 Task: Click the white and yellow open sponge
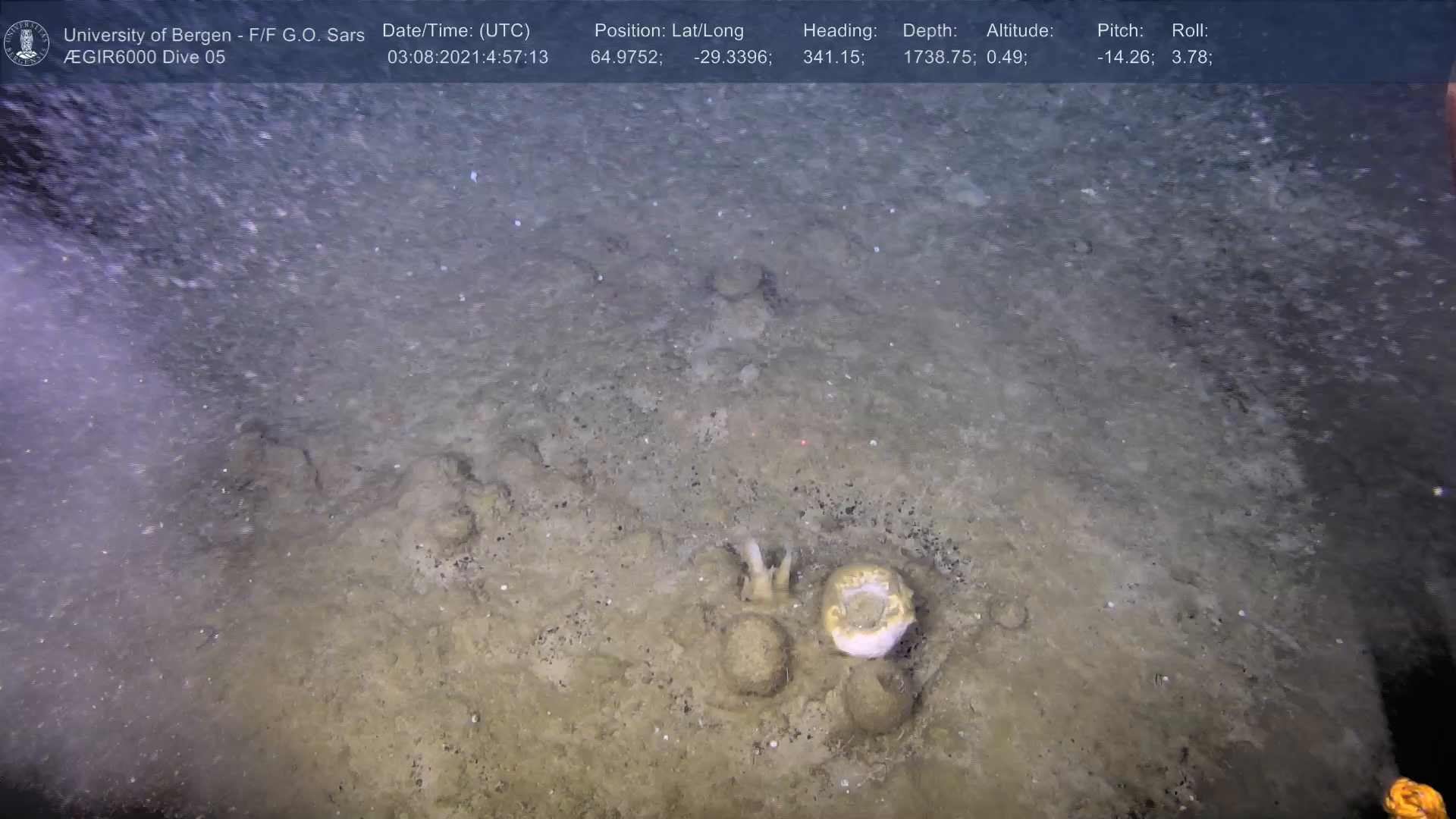pyautogui.click(x=868, y=610)
